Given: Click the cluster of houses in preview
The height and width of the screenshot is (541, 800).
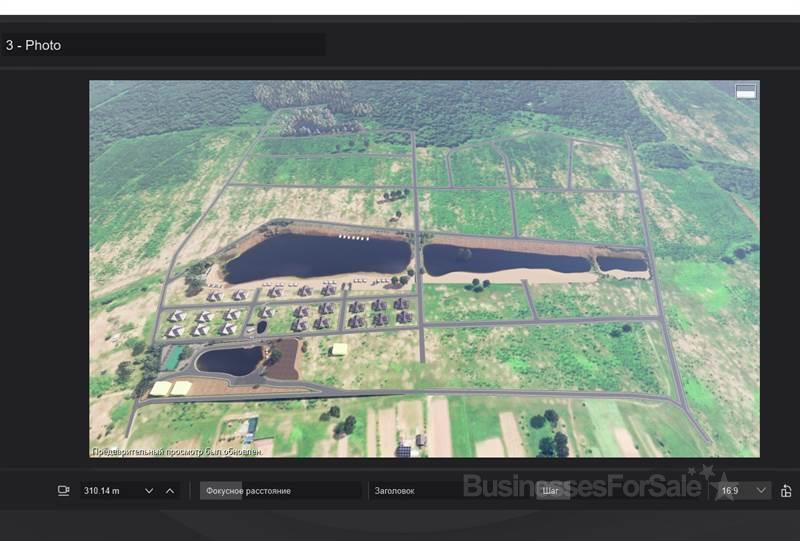Looking at the screenshot, I should pos(300,310).
